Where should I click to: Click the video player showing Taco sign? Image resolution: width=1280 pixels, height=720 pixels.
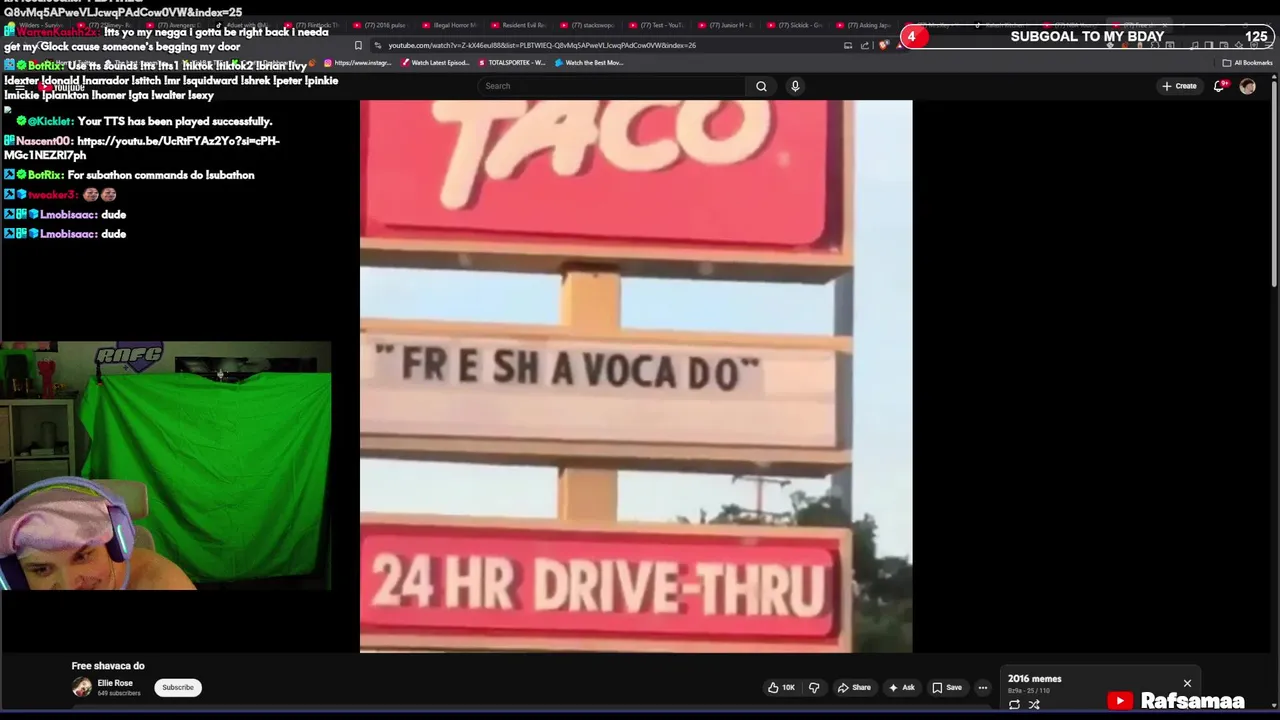click(x=636, y=376)
